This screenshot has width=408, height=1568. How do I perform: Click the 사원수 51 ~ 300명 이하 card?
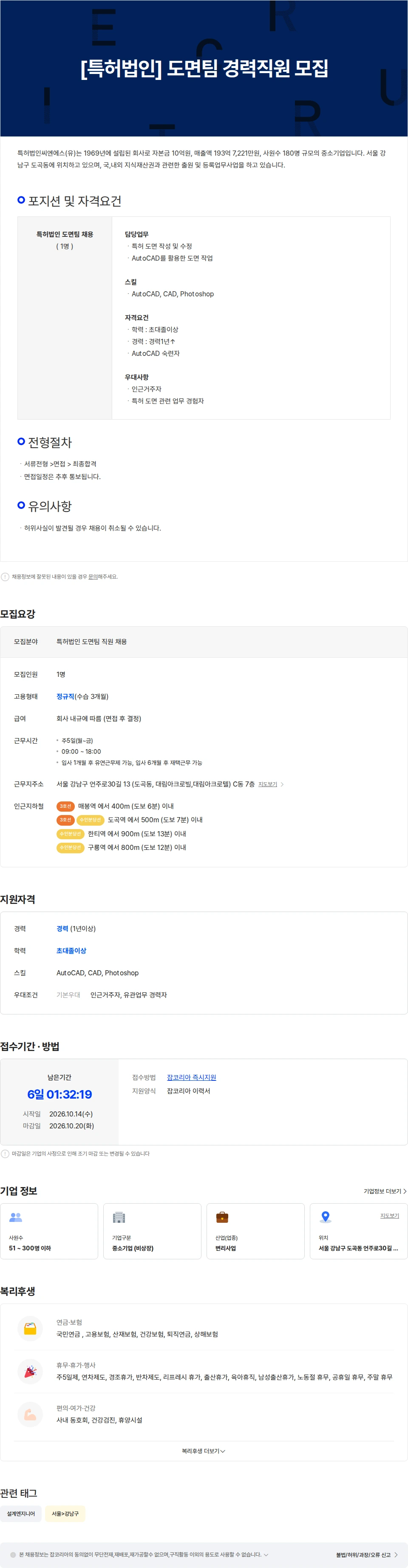click(49, 1231)
